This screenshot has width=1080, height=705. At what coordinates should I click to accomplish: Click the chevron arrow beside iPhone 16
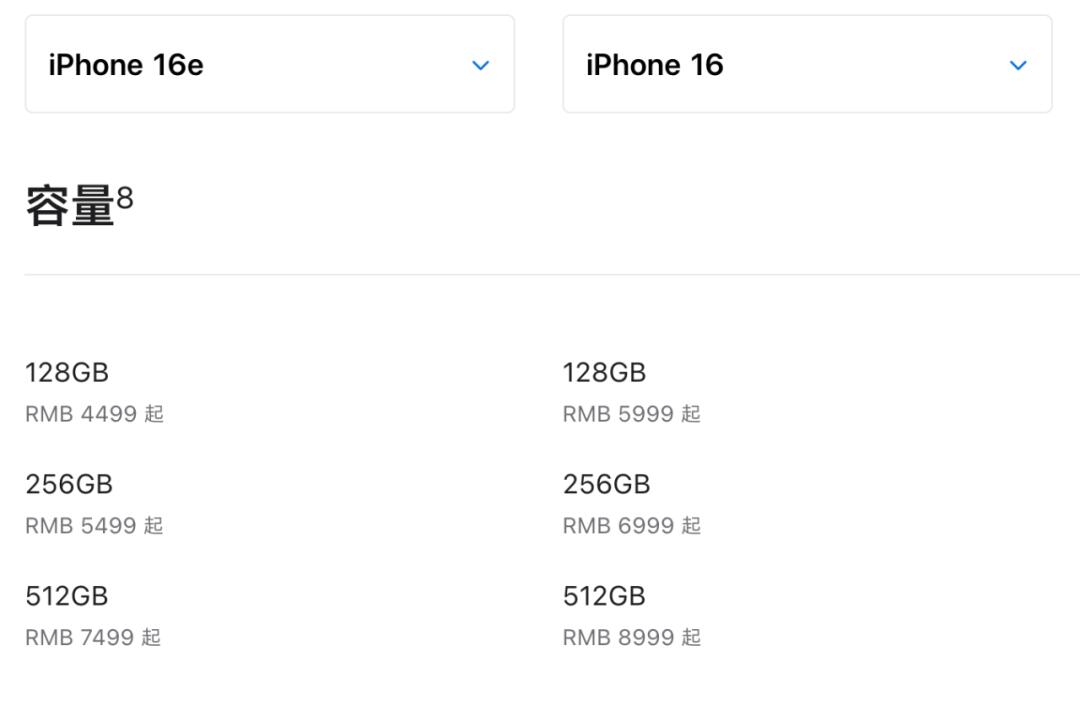[x=1018, y=65]
